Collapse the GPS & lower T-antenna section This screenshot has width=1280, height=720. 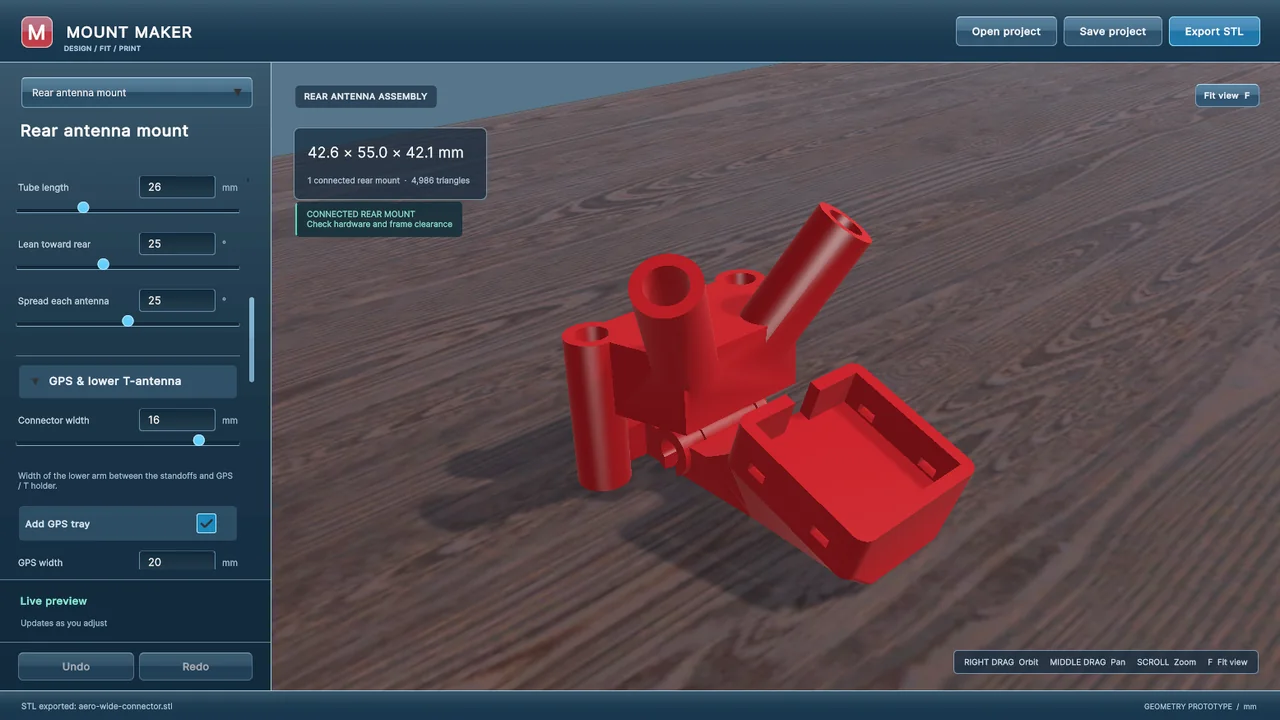128,381
